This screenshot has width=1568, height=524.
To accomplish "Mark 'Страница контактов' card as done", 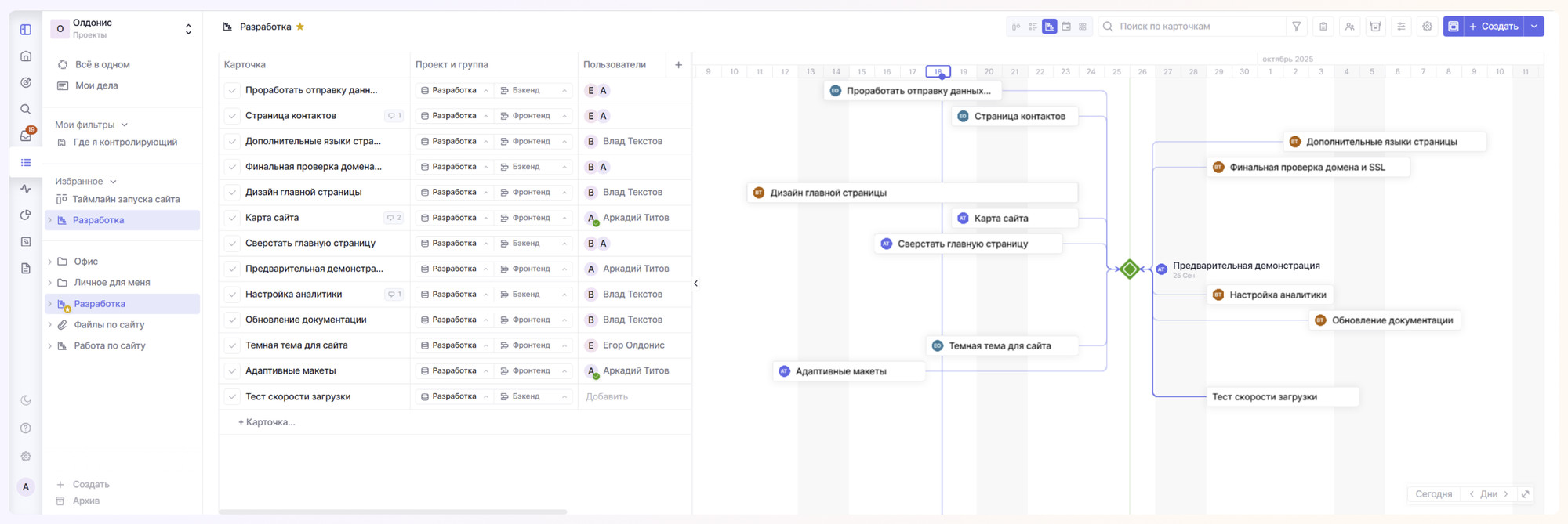I will (232, 116).
